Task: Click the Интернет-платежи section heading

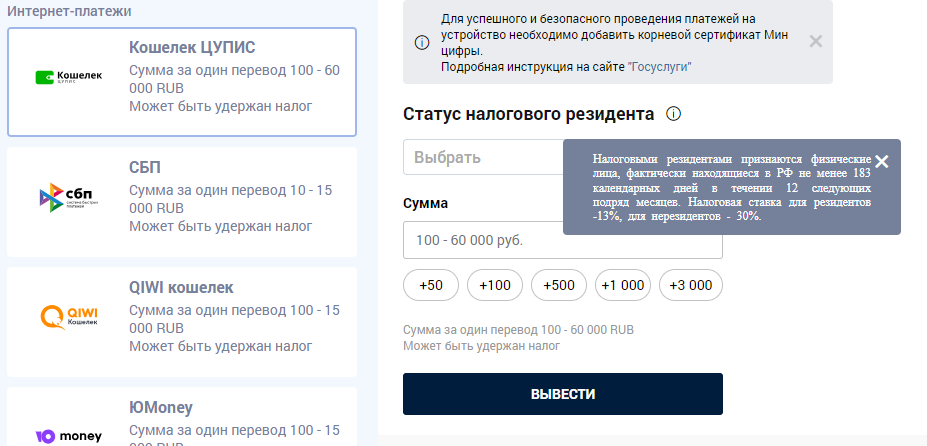Action: 70,11
